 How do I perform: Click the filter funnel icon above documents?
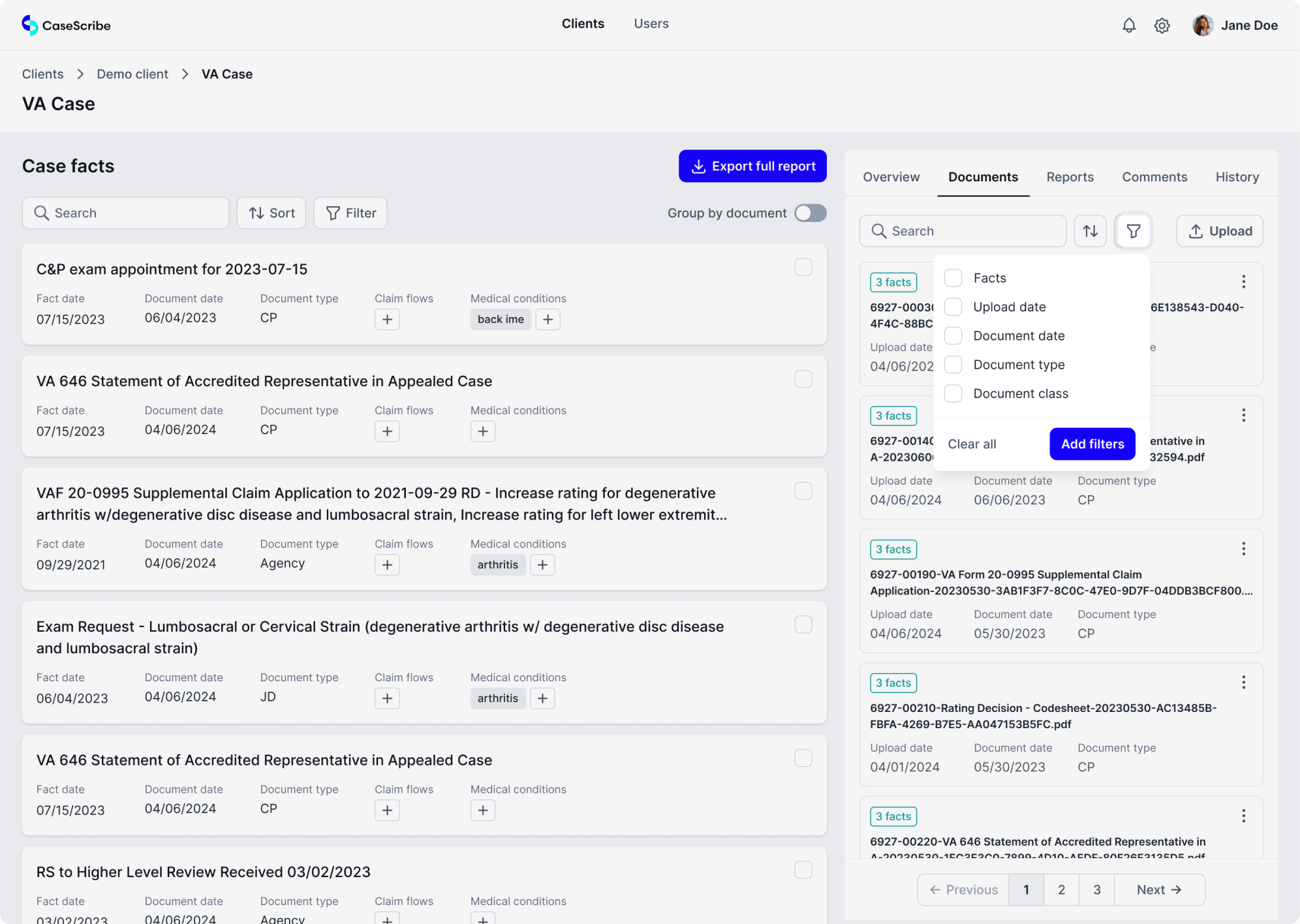point(1133,230)
